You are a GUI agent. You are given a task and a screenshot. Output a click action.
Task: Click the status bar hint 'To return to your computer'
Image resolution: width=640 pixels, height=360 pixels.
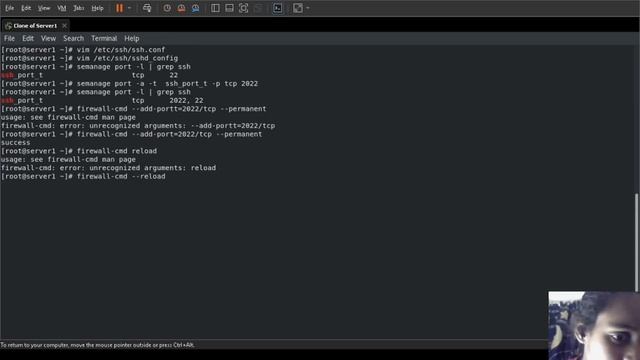pos(98,345)
